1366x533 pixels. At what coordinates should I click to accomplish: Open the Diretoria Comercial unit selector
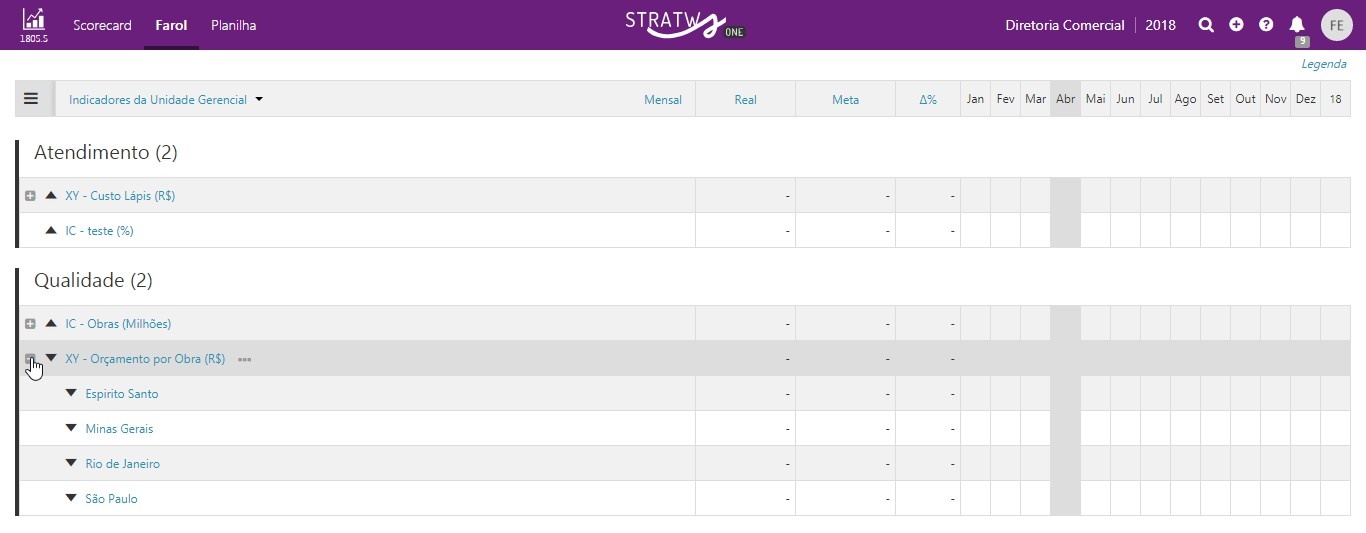1065,25
